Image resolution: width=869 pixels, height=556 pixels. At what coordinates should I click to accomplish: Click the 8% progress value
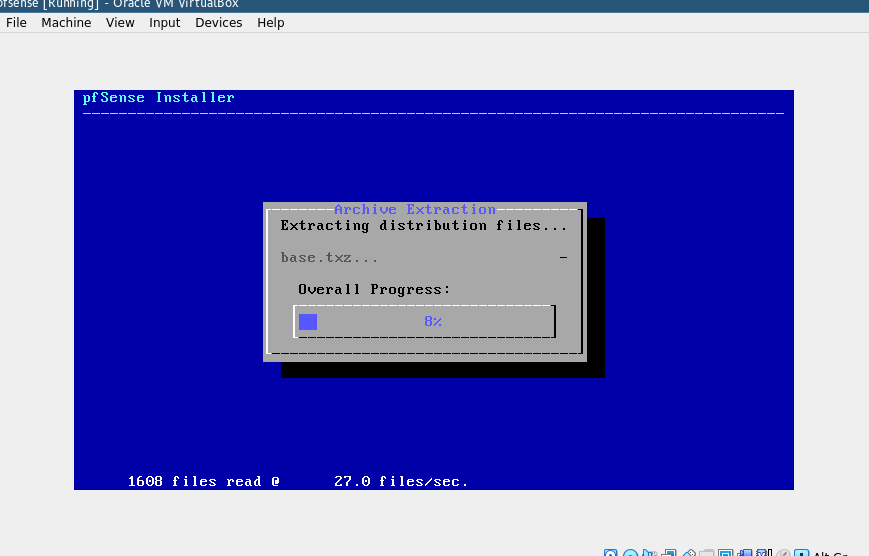click(433, 322)
